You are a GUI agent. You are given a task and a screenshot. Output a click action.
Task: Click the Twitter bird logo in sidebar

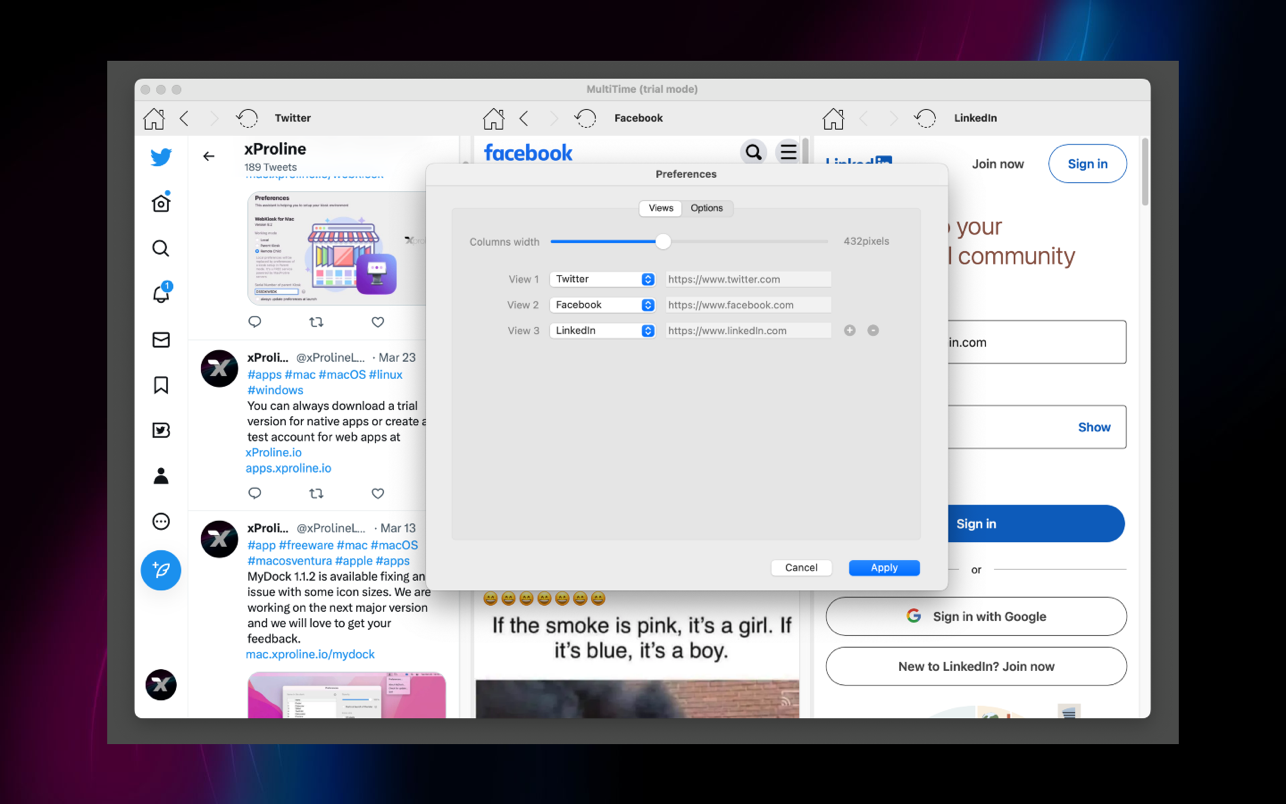click(161, 157)
